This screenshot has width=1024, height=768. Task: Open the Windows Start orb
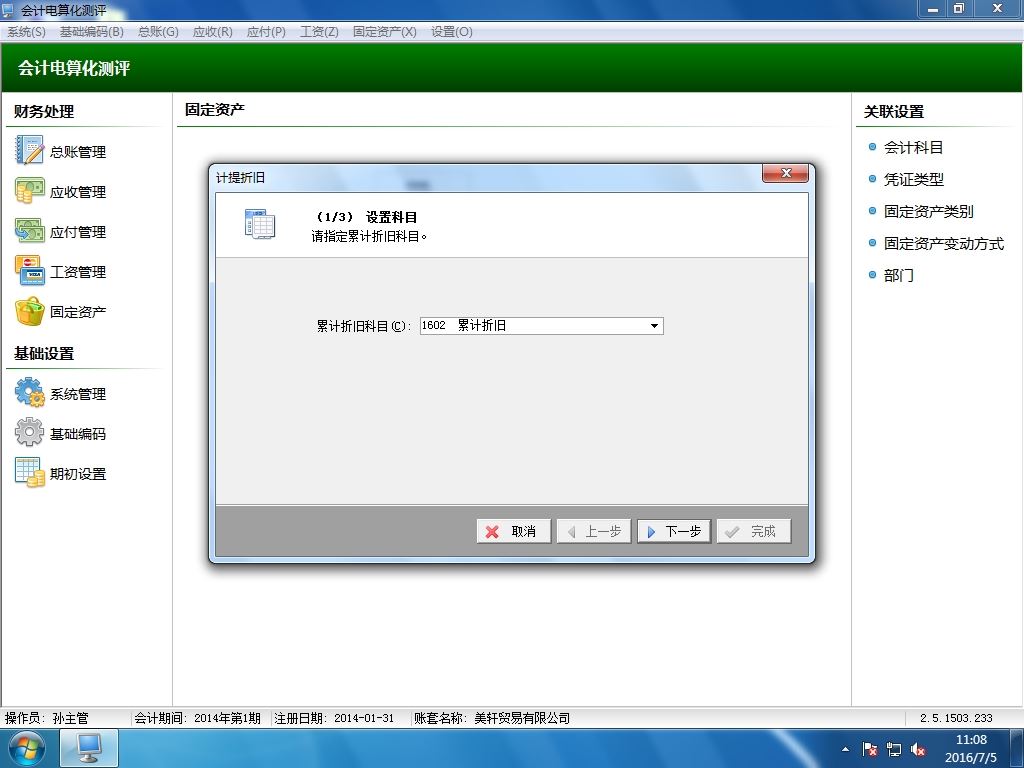pyautogui.click(x=27, y=748)
